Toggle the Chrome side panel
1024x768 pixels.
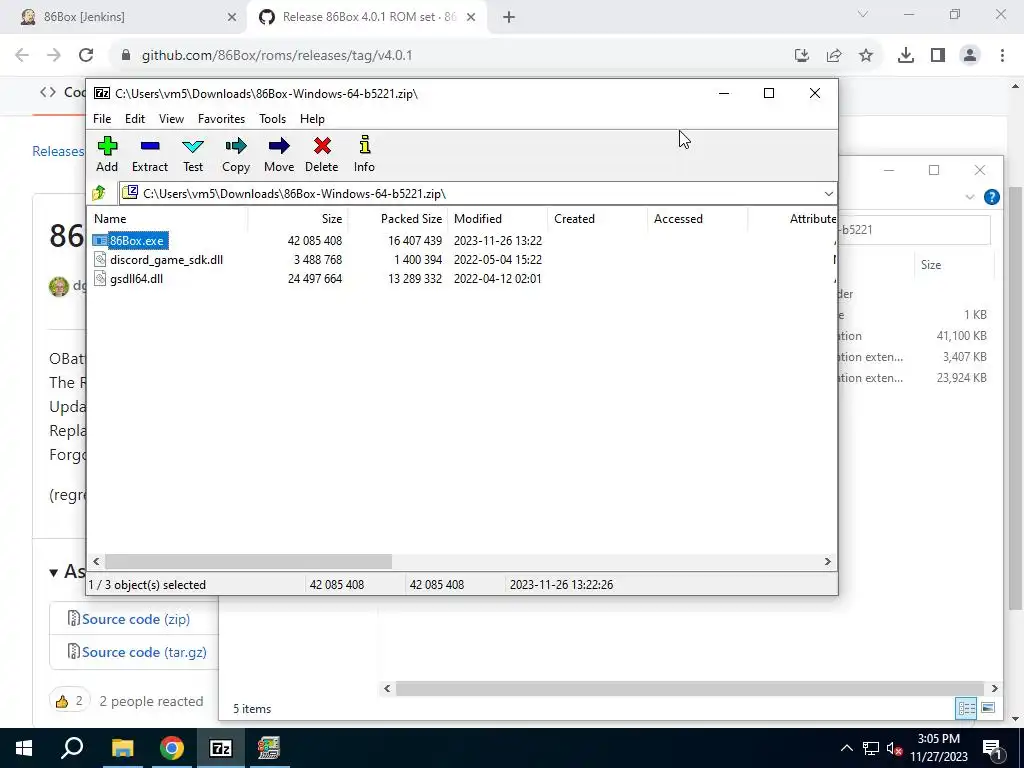pos(938,55)
